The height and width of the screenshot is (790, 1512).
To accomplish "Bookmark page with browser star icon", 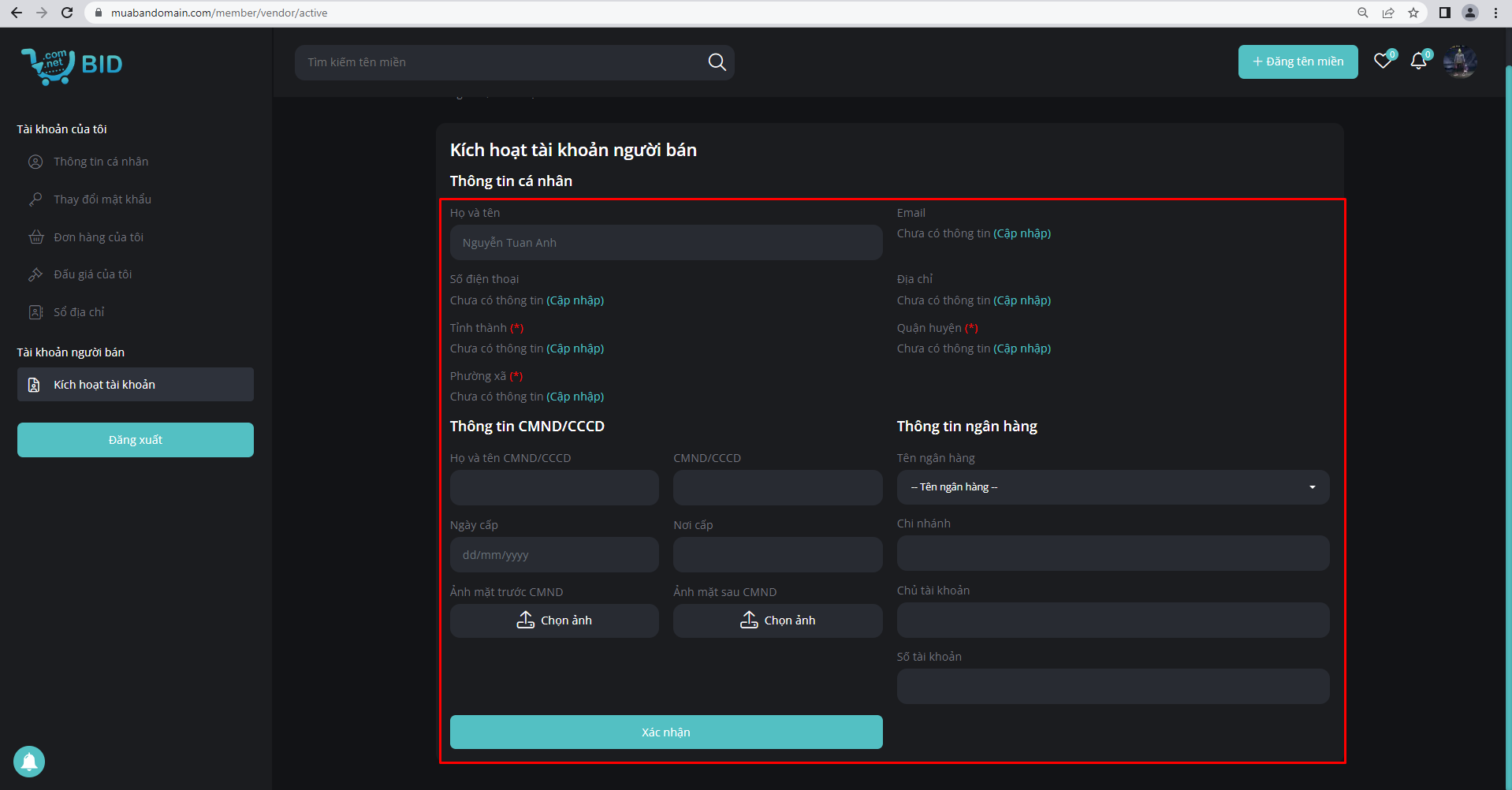I will point(1413,13).
